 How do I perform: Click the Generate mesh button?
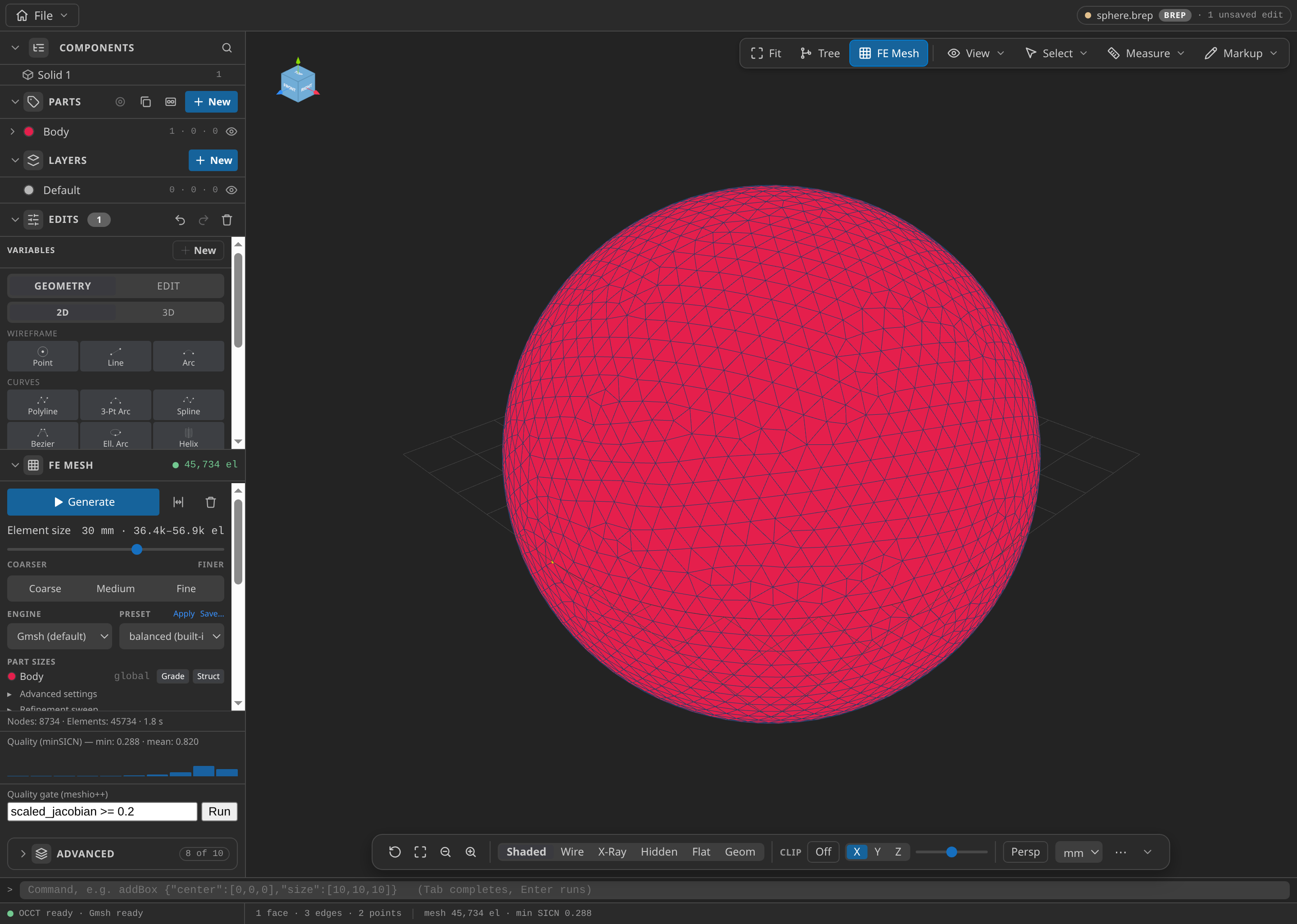click(x=83, y=502)
